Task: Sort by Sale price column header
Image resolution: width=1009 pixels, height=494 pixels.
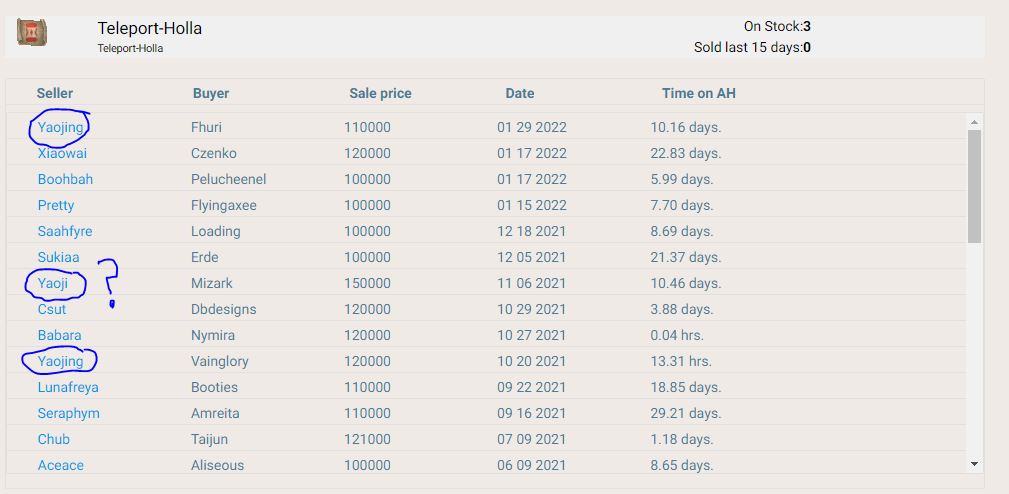Action: (380, 93)
